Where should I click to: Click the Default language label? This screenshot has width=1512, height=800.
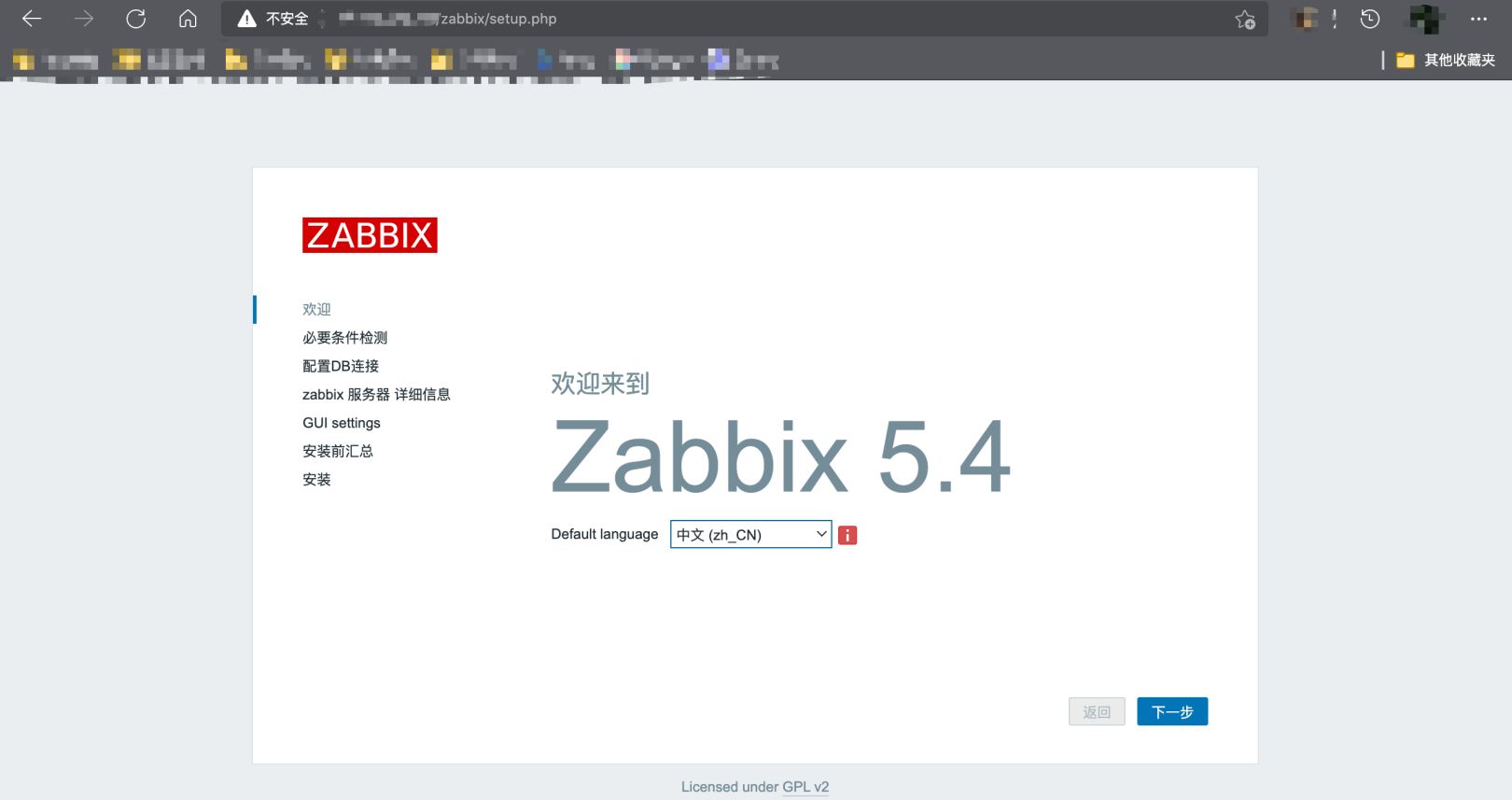click(605, 534)
